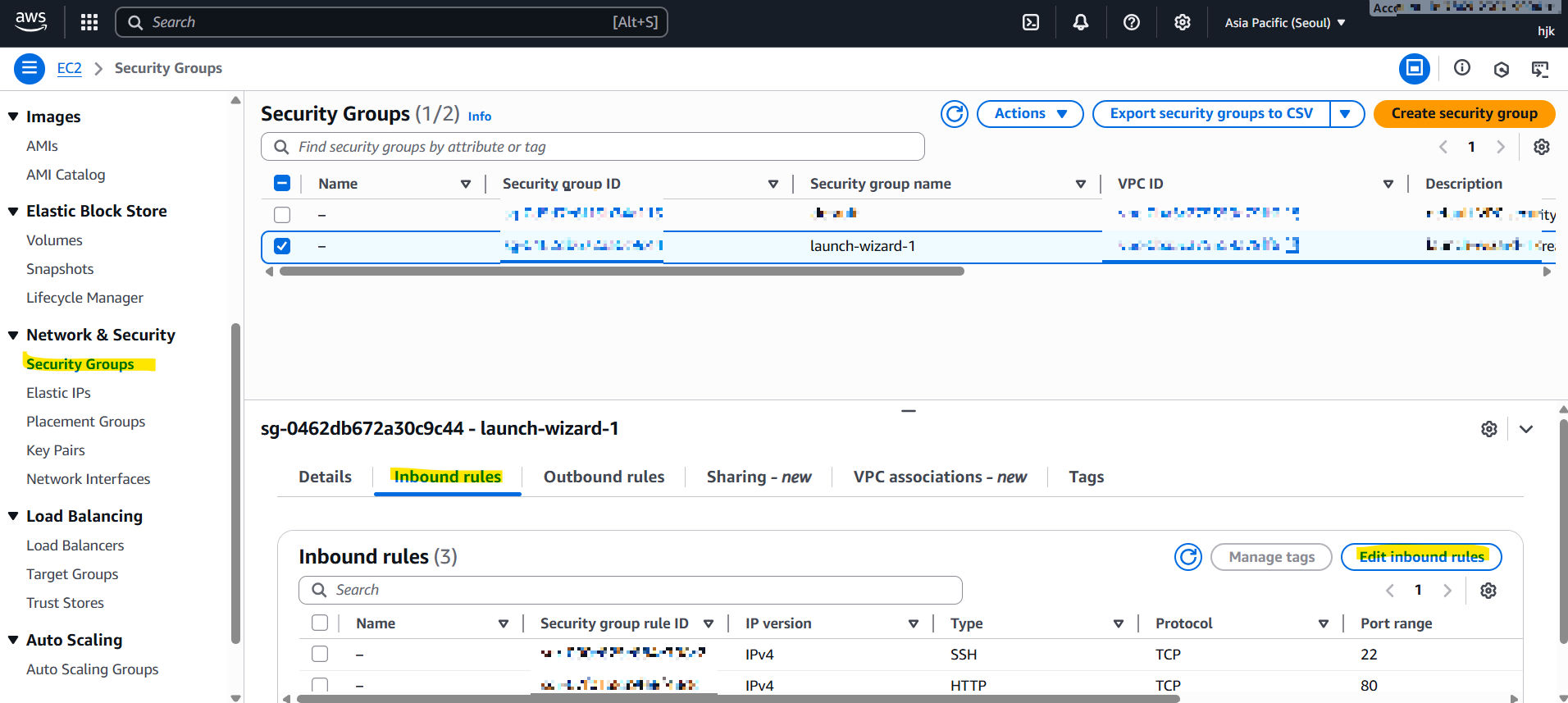
Task: Click the hexagon icon in breadcrumb bar
Action: (x=1502, y=69)
